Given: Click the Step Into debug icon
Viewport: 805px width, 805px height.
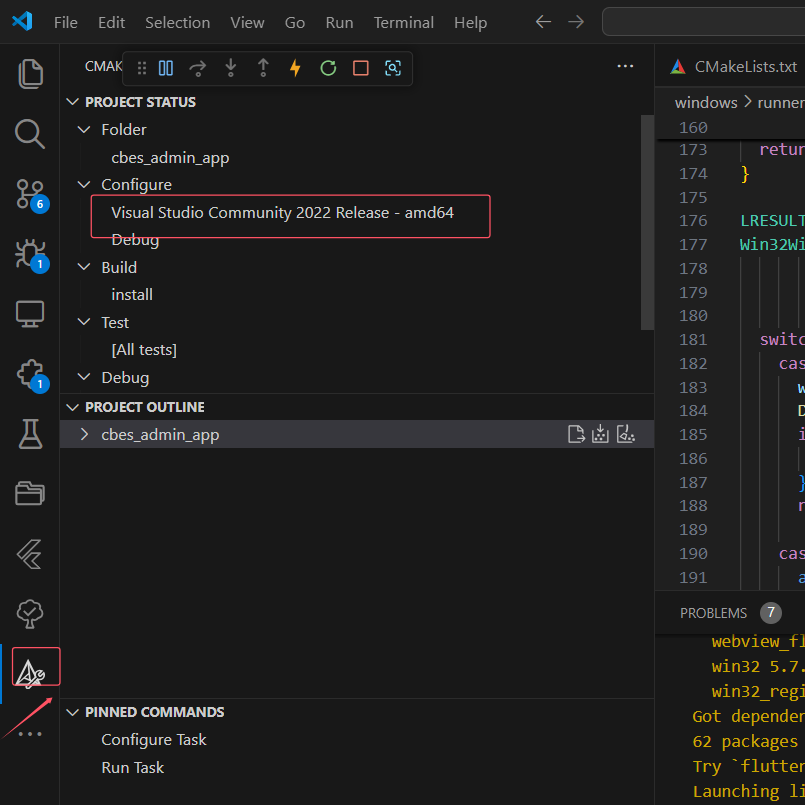Looking at the screenshot, I should point(231,67).
